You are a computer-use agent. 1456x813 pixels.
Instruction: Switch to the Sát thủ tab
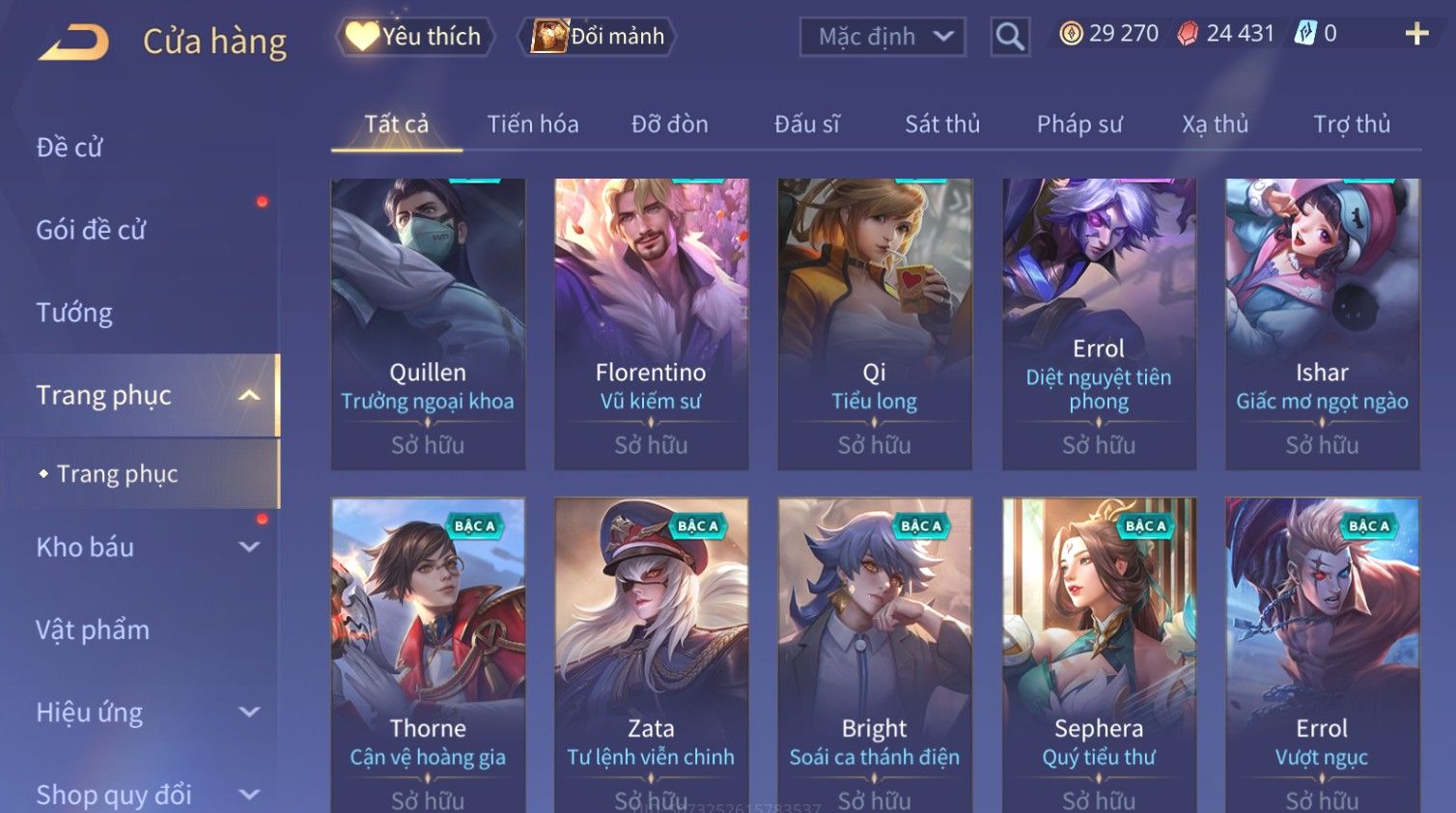pos(942,125)
